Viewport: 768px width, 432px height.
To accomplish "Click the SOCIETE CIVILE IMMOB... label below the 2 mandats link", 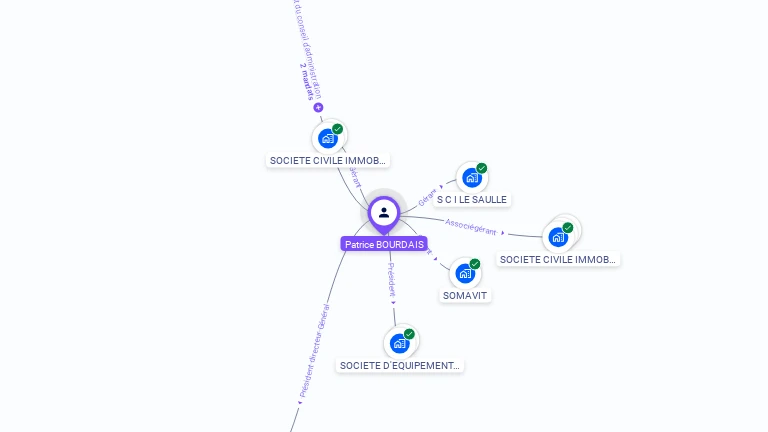I will pos(328,161).
